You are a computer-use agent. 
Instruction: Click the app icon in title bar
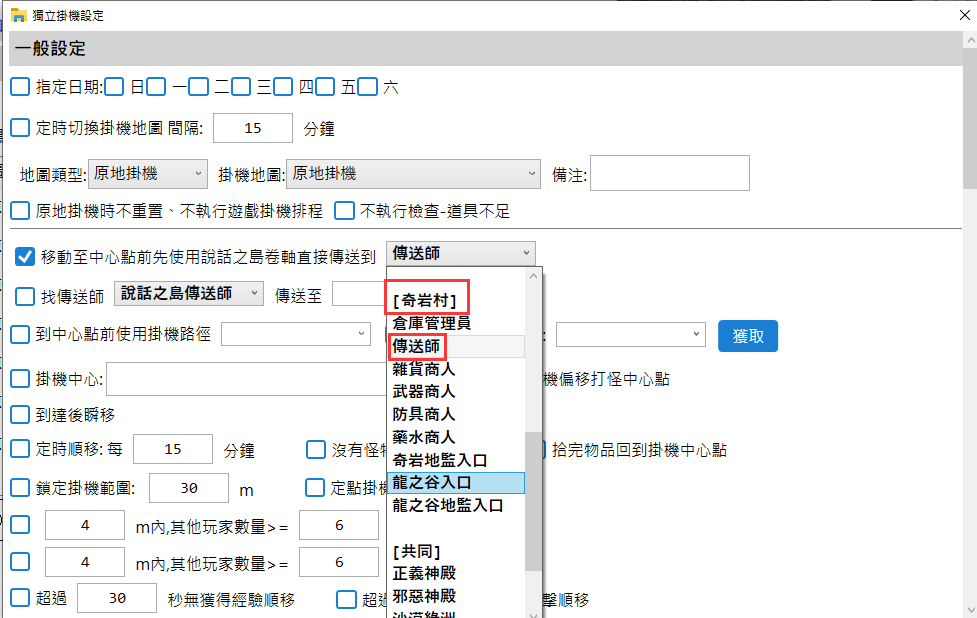pos(18,16)
